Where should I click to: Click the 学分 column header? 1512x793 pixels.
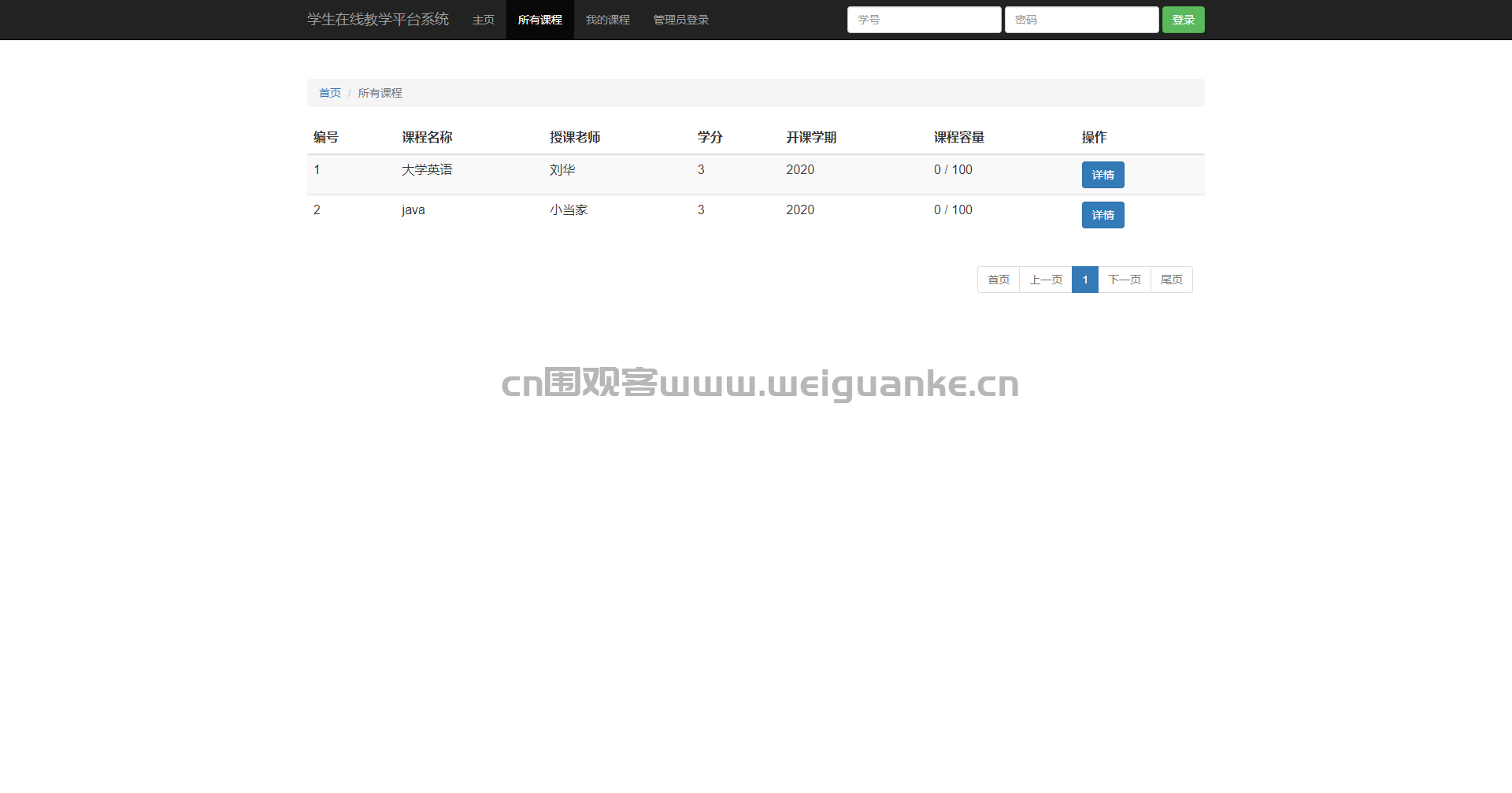(x=710, y=137)
